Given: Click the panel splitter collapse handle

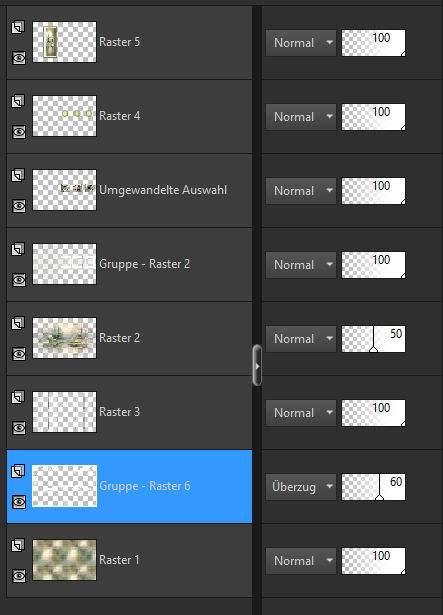Looking at the screenshot, I should point(257,366).
